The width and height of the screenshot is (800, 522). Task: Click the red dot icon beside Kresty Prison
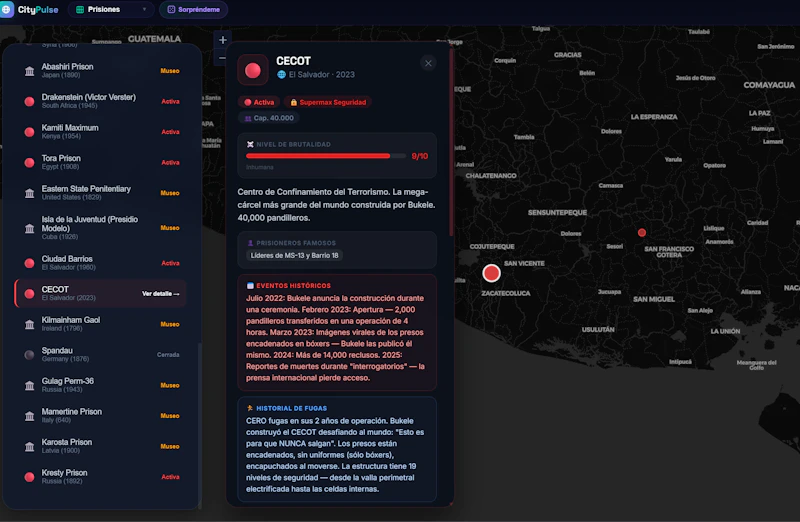tap(30, 477)
